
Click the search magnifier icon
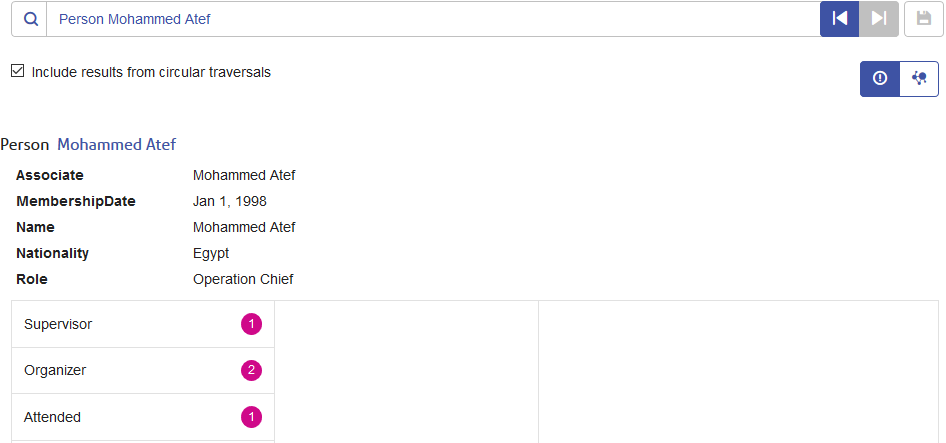point(30,19)
